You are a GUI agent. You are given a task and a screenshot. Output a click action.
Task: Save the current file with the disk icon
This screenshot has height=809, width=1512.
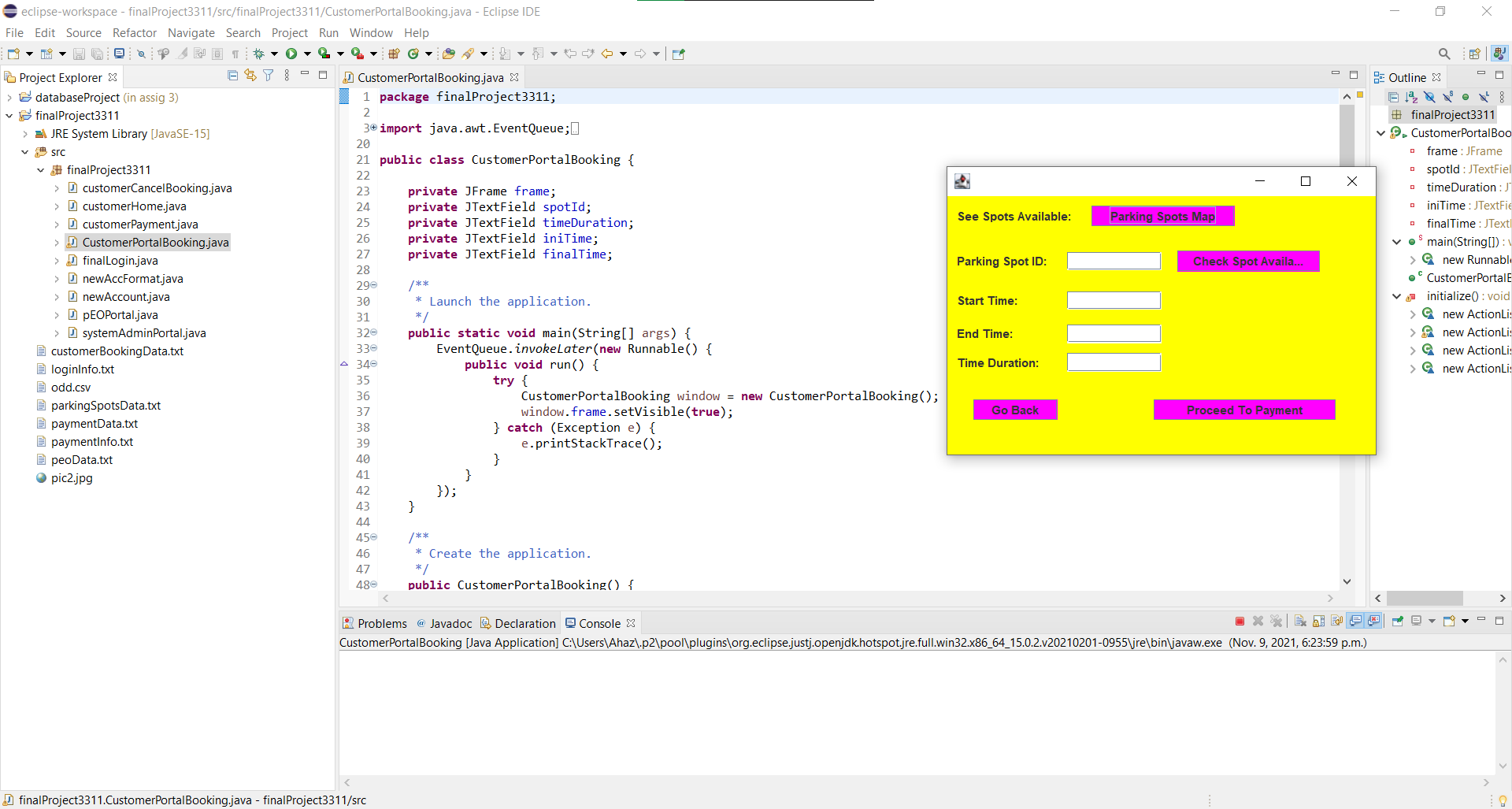[x=79, y=53]
